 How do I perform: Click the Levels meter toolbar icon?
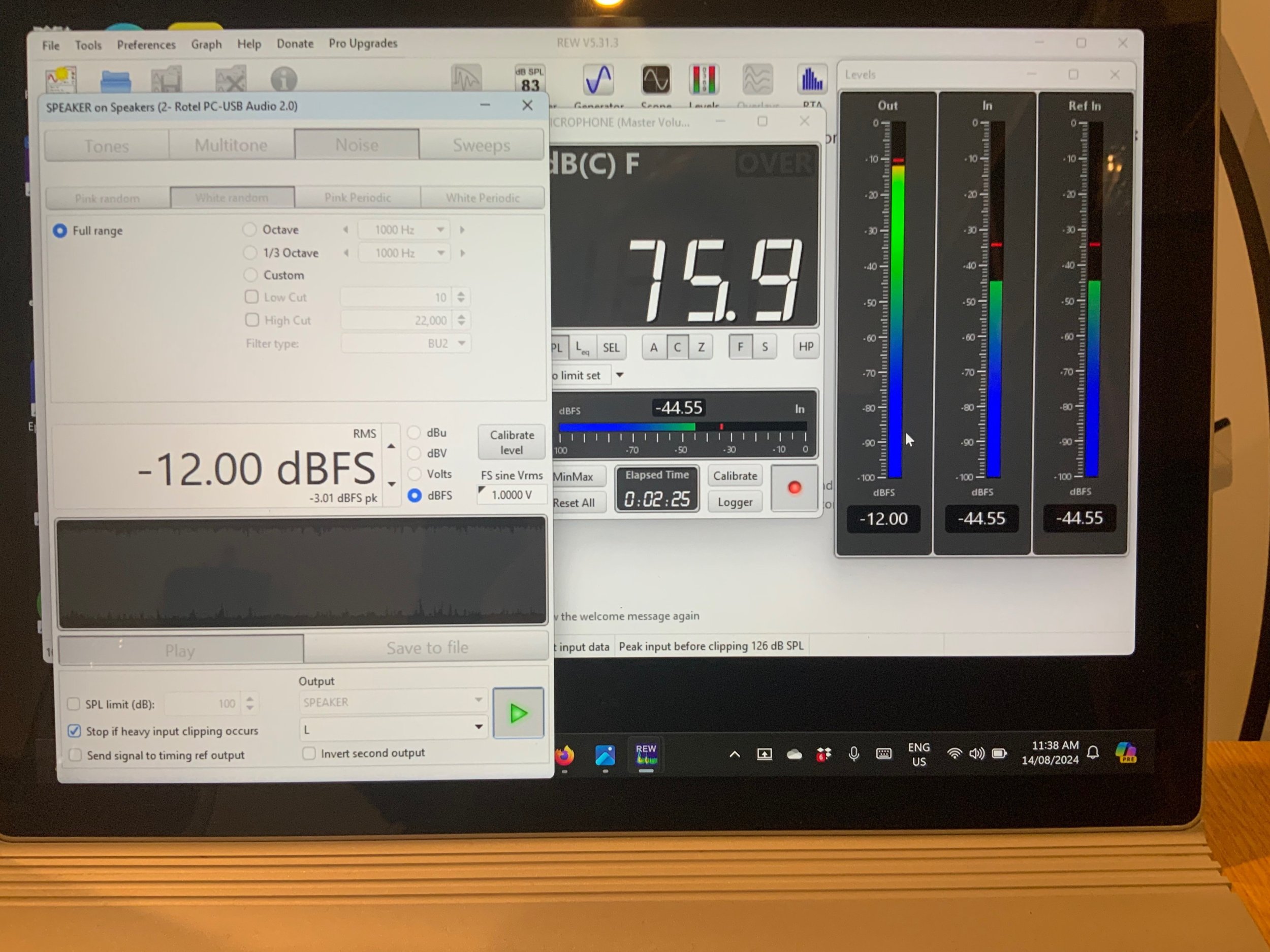click(704, 80)
